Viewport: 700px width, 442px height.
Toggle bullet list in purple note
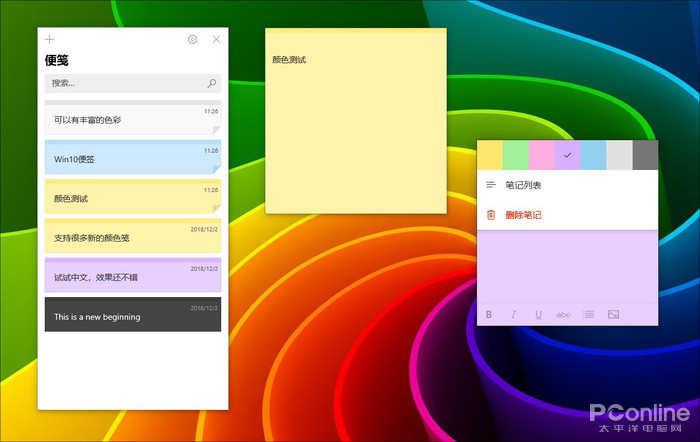click(588, 314)
